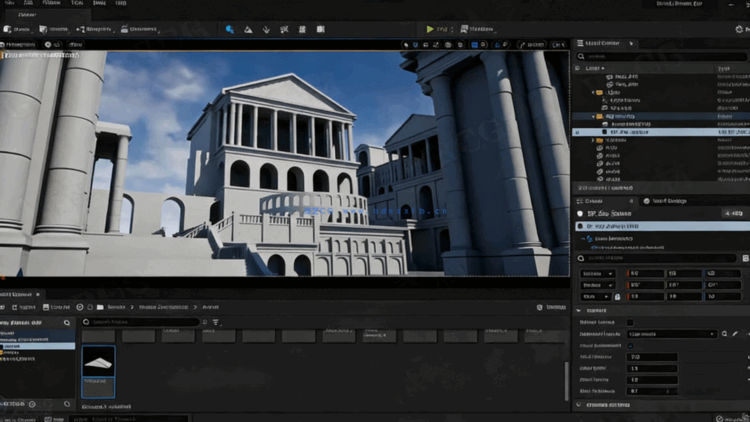Select the viewport Rotate gizmo tool
Image resolution: width=750 pixels, height=422 pixels.
pyautogui.click(x=426, y=44)
